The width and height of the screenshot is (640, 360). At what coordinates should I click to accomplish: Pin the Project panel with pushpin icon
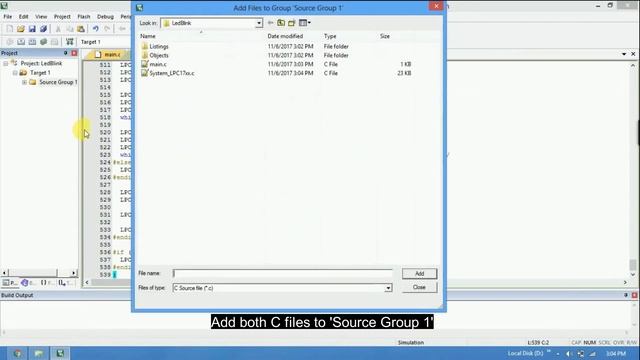(65, 53)
